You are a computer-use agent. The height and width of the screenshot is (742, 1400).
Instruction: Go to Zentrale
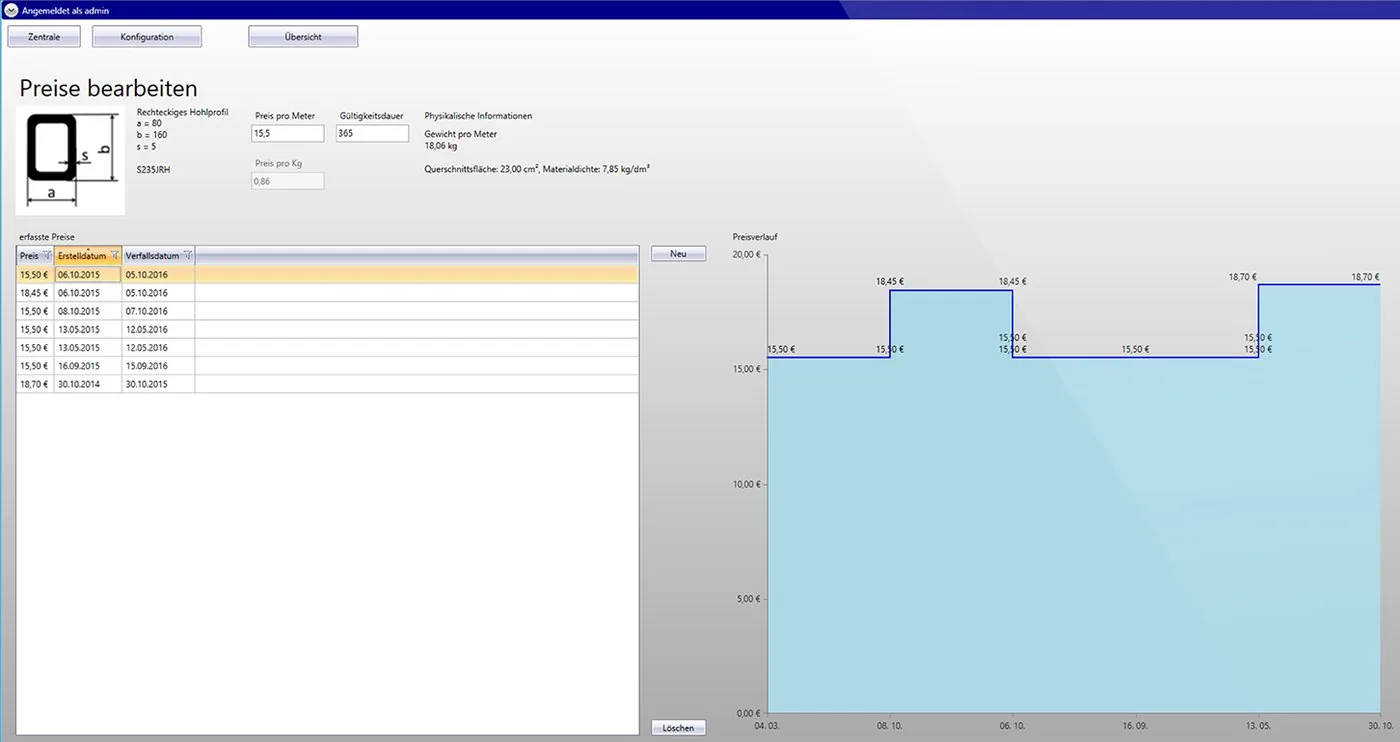coord(44,37)
